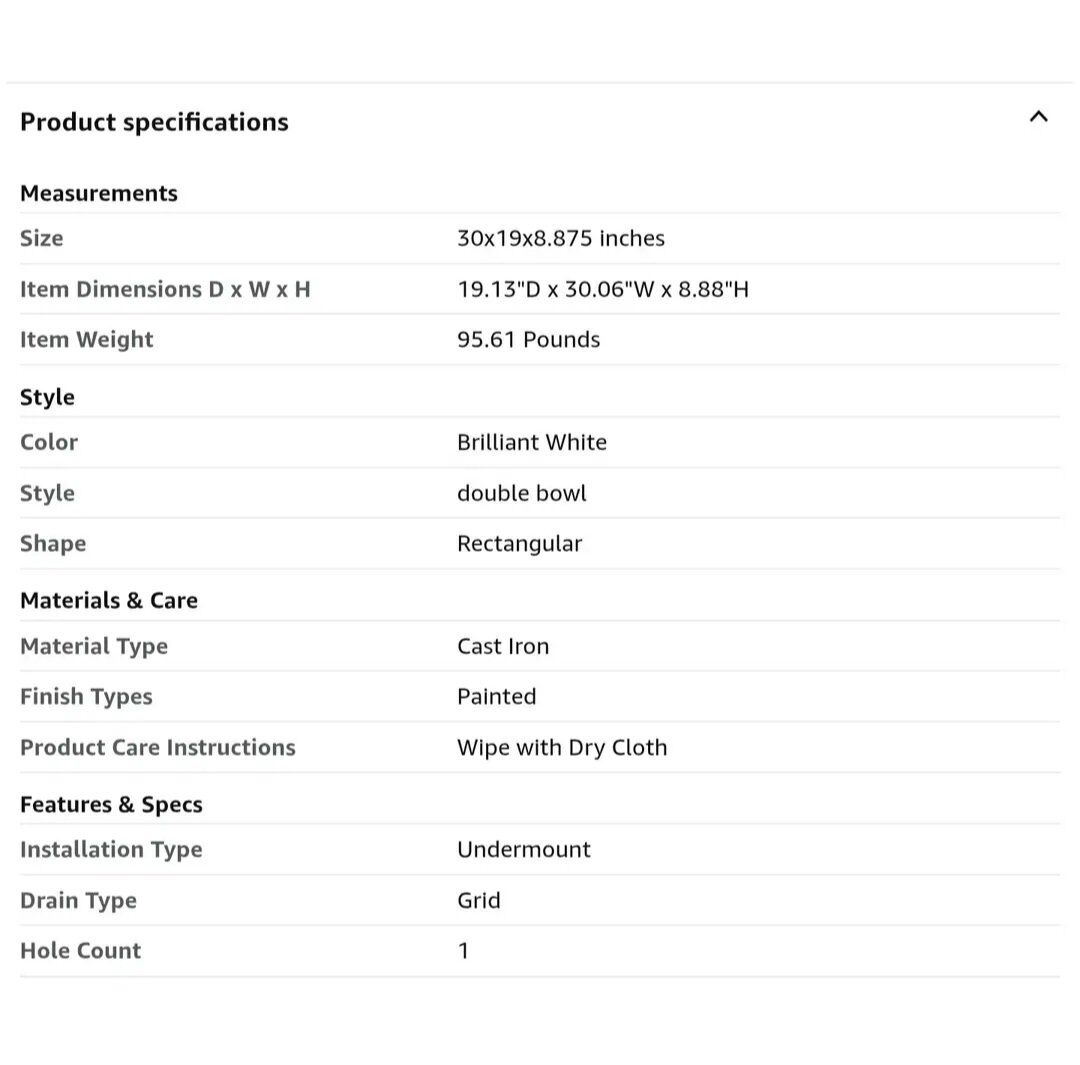Click the Features & Specs section header
1080x1065 pixels.
point(111,804)
